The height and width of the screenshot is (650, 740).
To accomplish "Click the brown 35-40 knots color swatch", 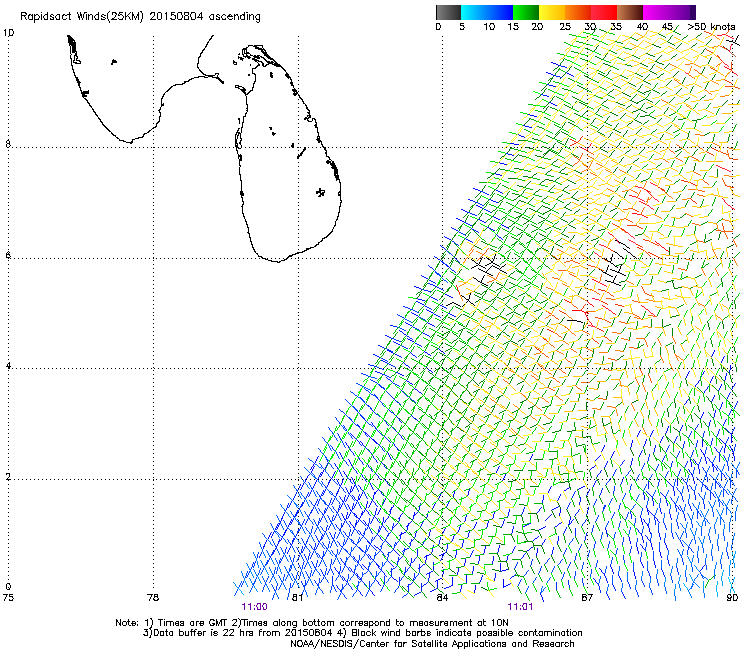I will (630, 12).
